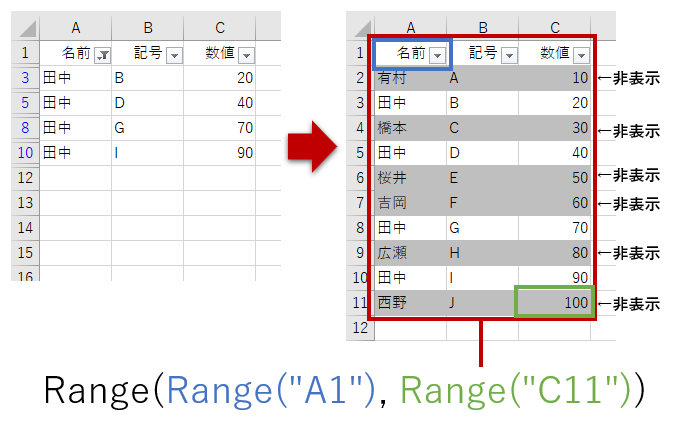Click the 西野 cell in right sheet
This screenshot has height=428, width=689.
pos(411,303)
